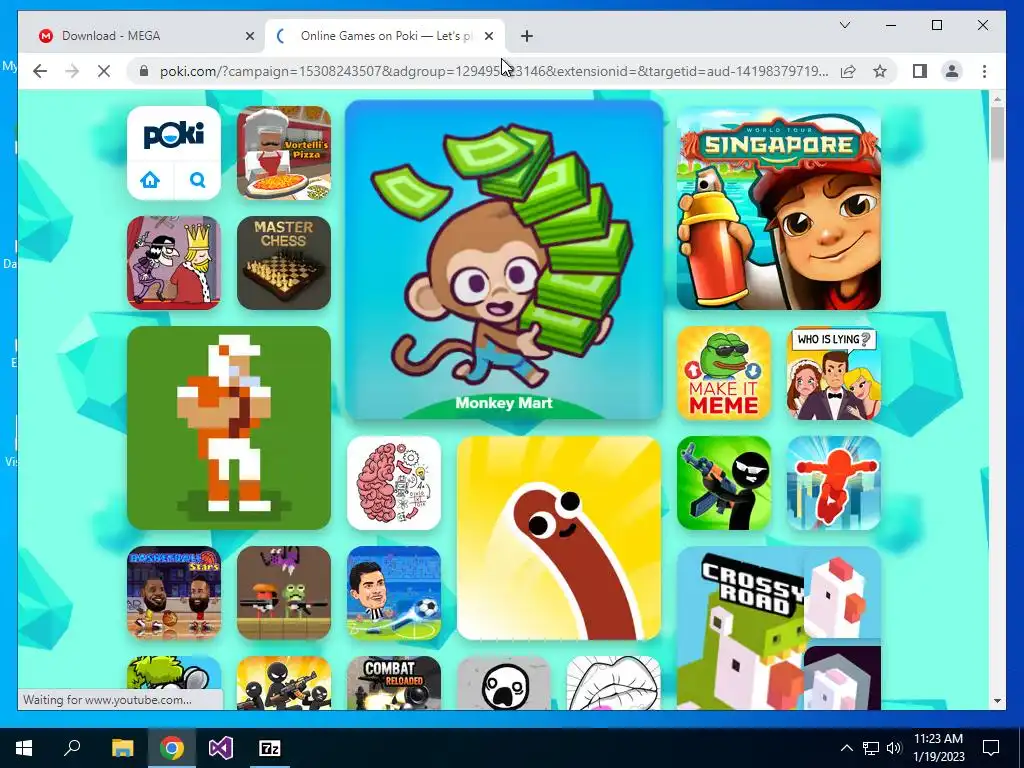
Task: Open the stickmen with guns tile at bottom
Action: (x=284, y=683)
